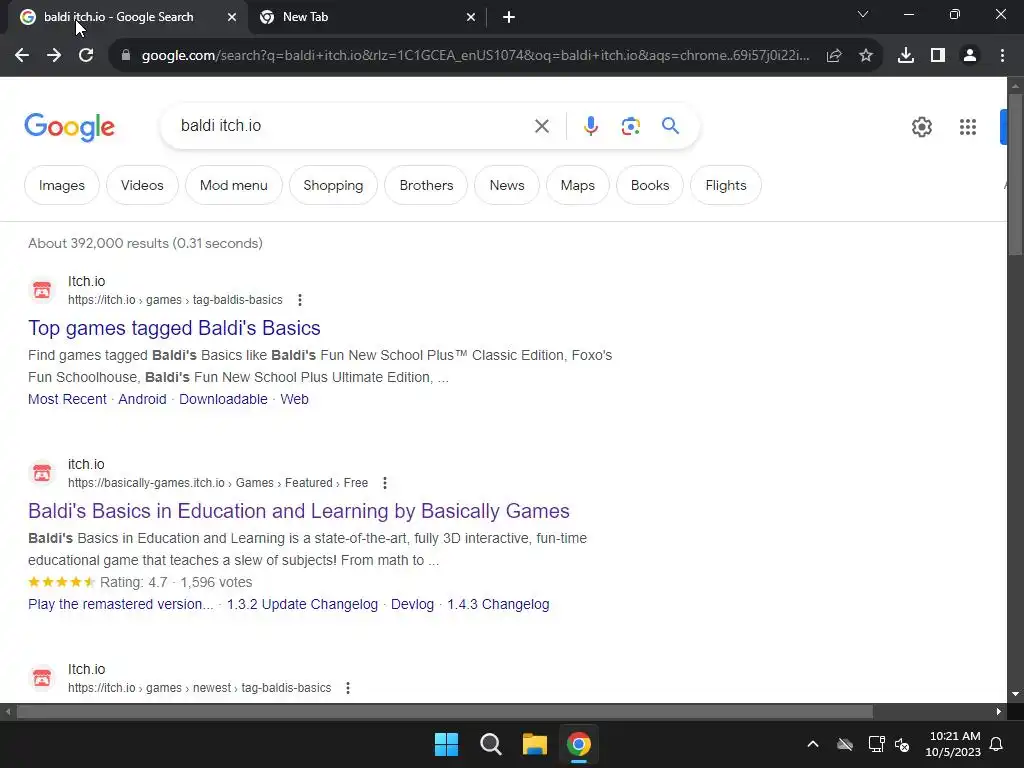
Task: Open Chrome three-dot menu
Action: (1002, 56)
